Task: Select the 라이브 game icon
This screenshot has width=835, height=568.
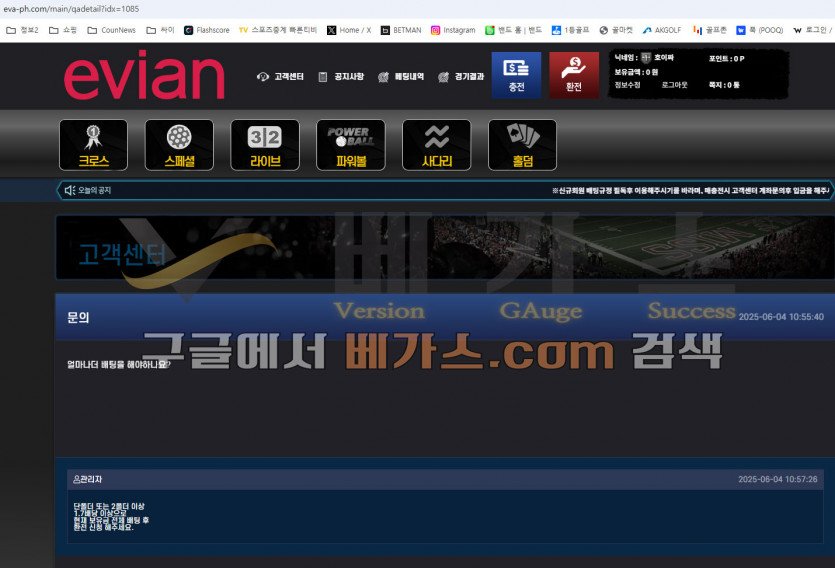Action: pyautogui.click(x=265, y=145)
